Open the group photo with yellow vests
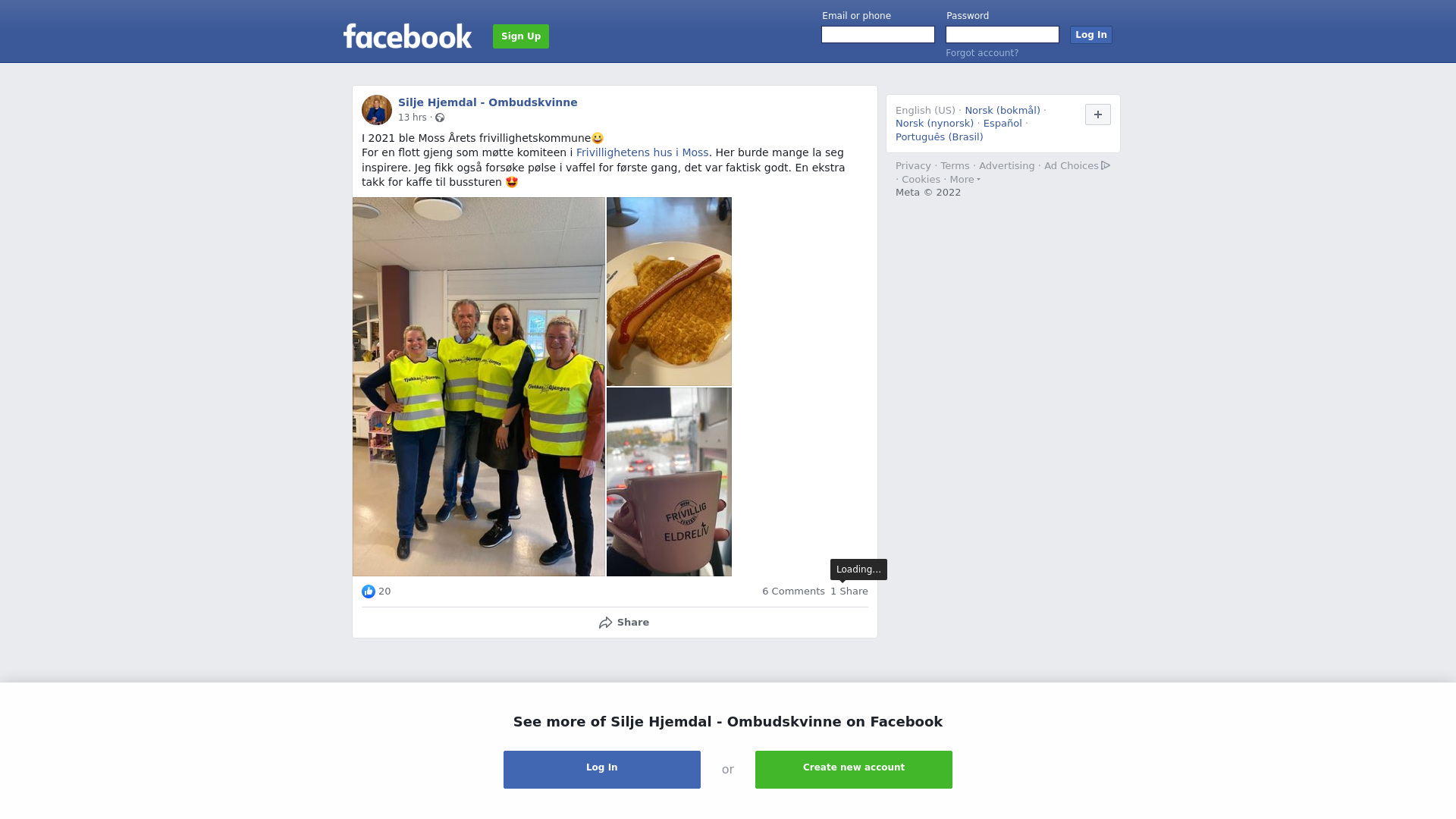The width and height of the screenshot is (1456, 819). [479, 387]
